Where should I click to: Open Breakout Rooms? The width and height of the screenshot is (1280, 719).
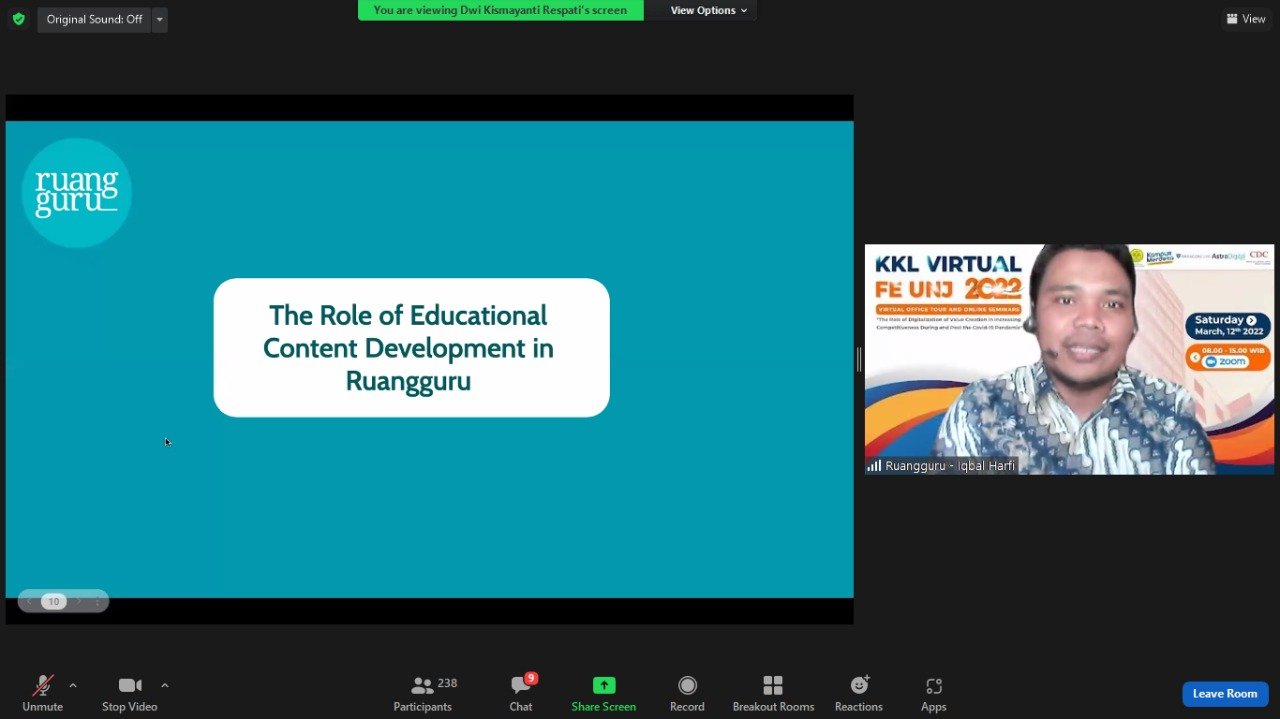pos(773,693)
